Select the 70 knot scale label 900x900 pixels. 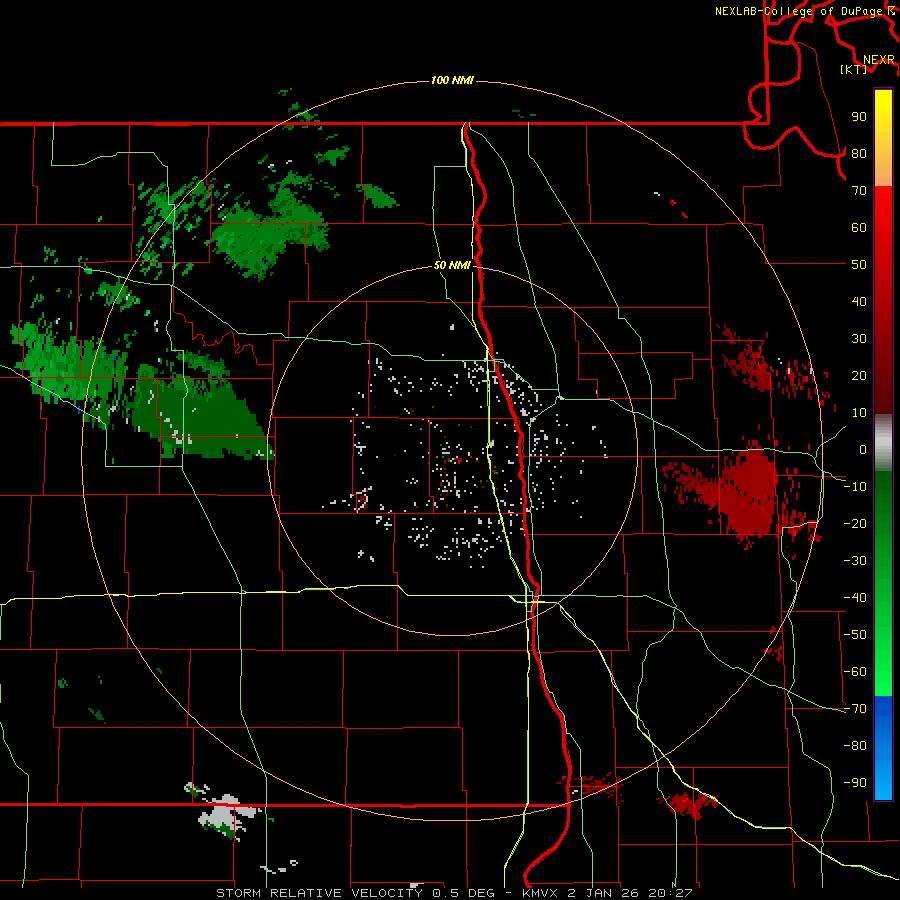859,191
